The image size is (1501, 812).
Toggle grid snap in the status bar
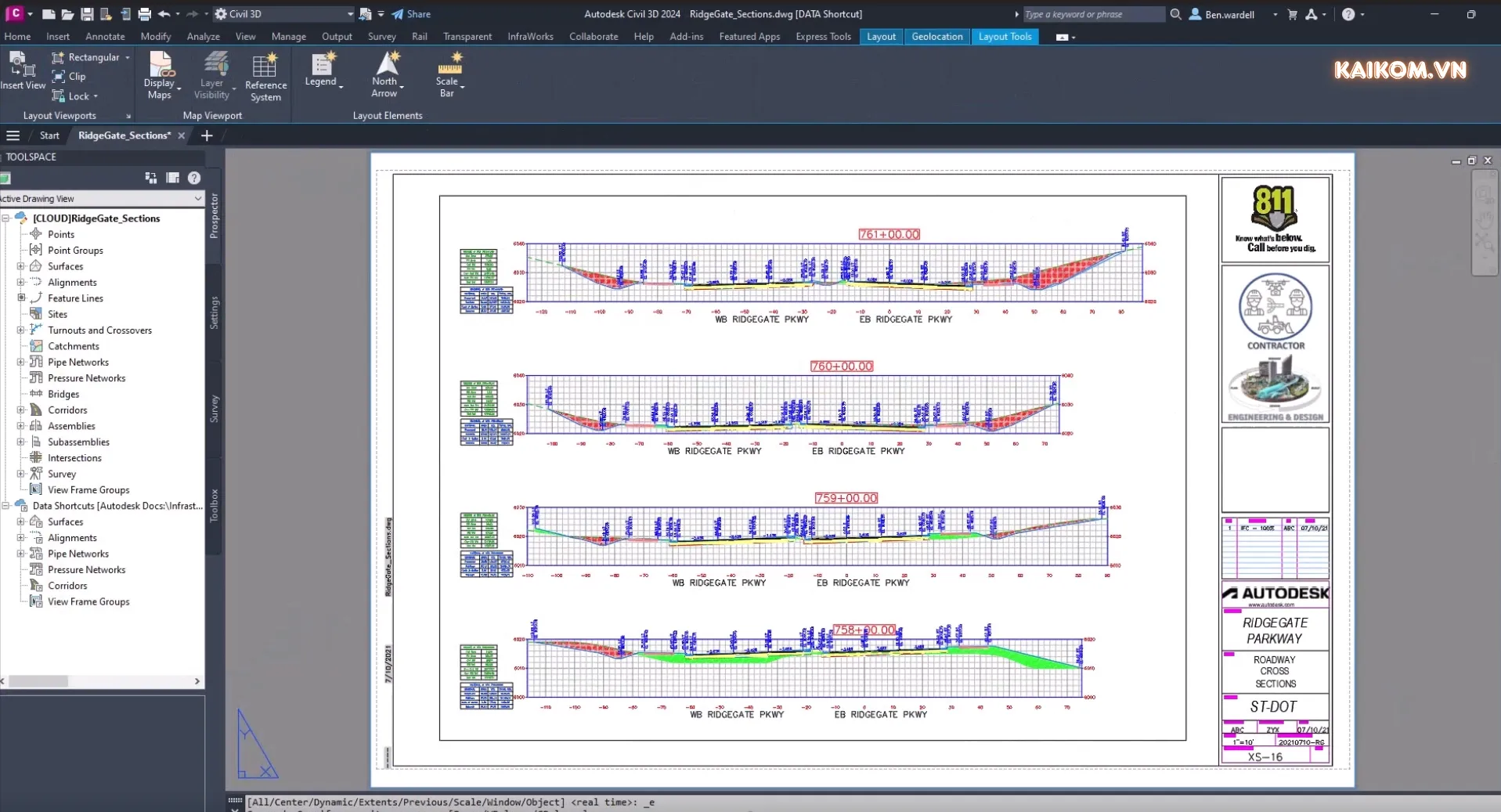pyautogui.click(x=235, y=800)
